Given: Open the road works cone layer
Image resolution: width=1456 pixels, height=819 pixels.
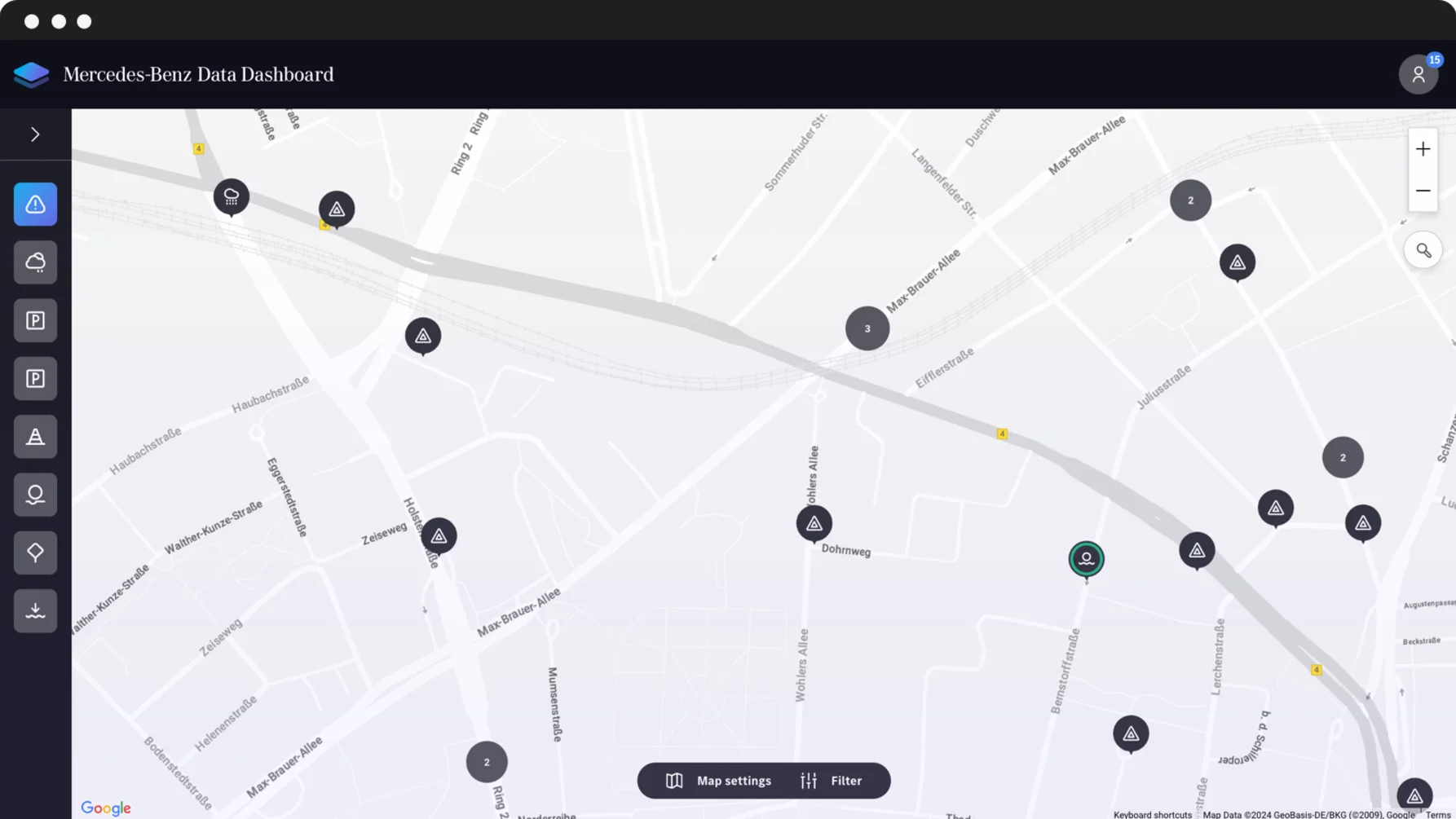Looking at the screenshot, I should [35, 436].
